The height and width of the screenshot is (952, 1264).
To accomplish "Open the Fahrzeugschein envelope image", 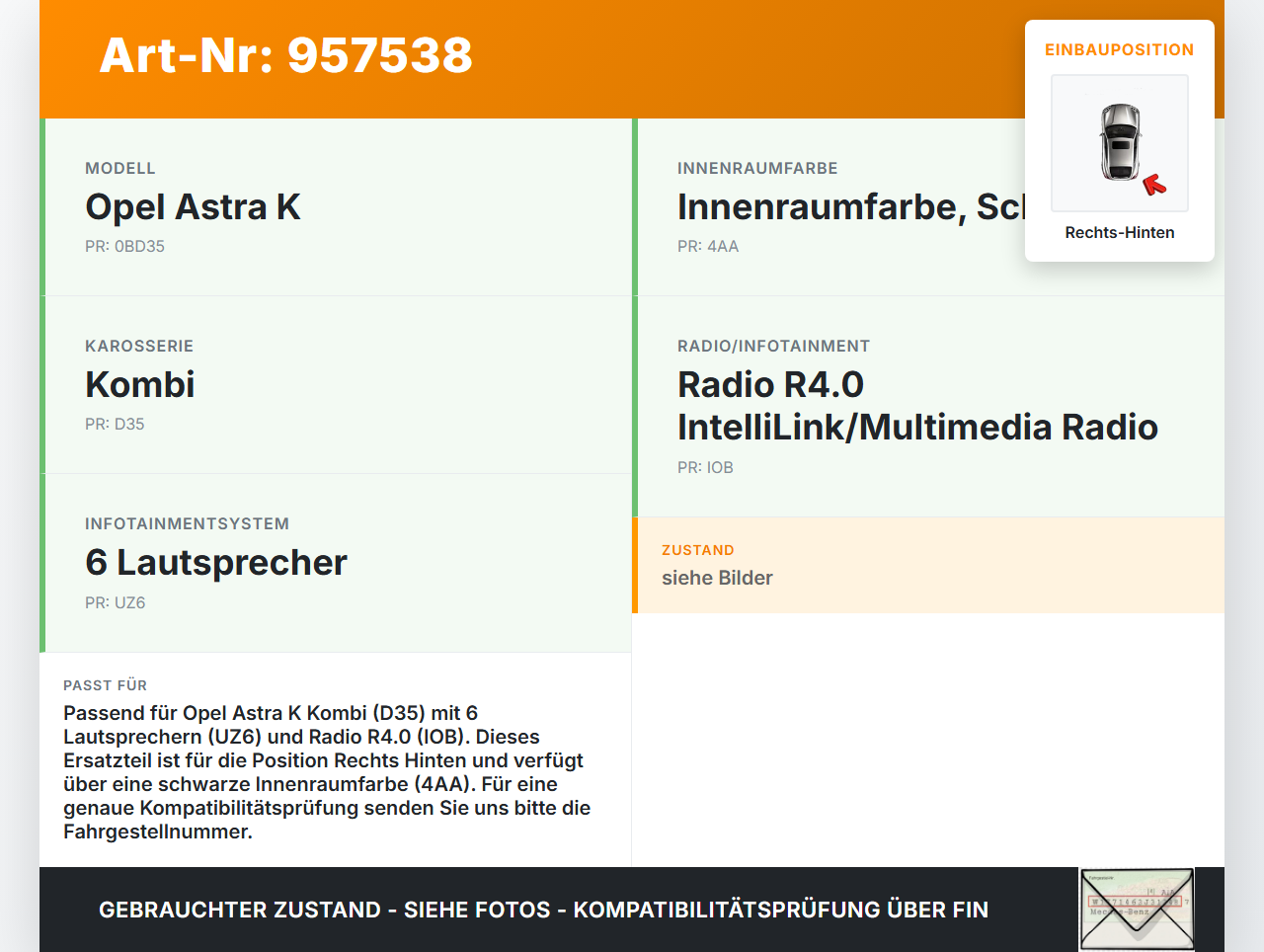I will 1136,908.
